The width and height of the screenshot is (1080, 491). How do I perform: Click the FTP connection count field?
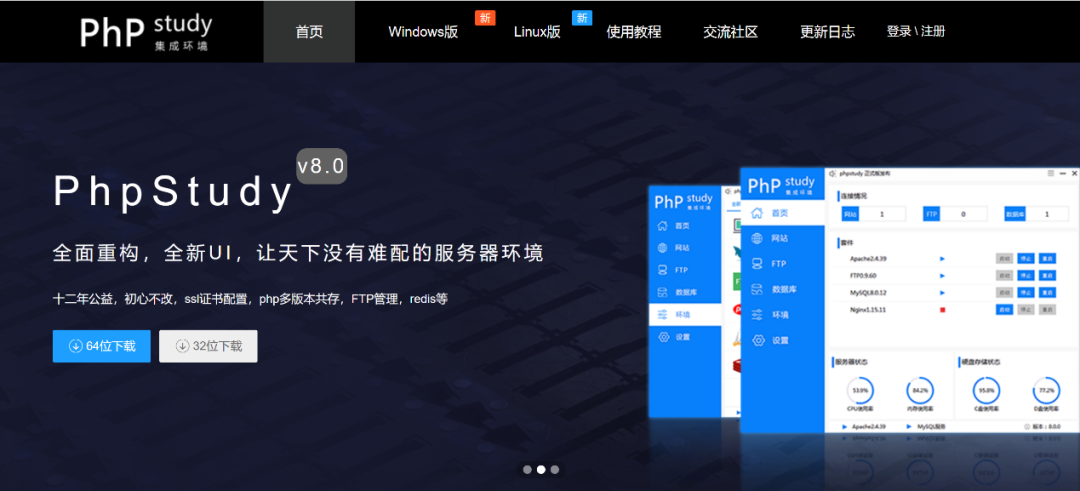[964, 214]
